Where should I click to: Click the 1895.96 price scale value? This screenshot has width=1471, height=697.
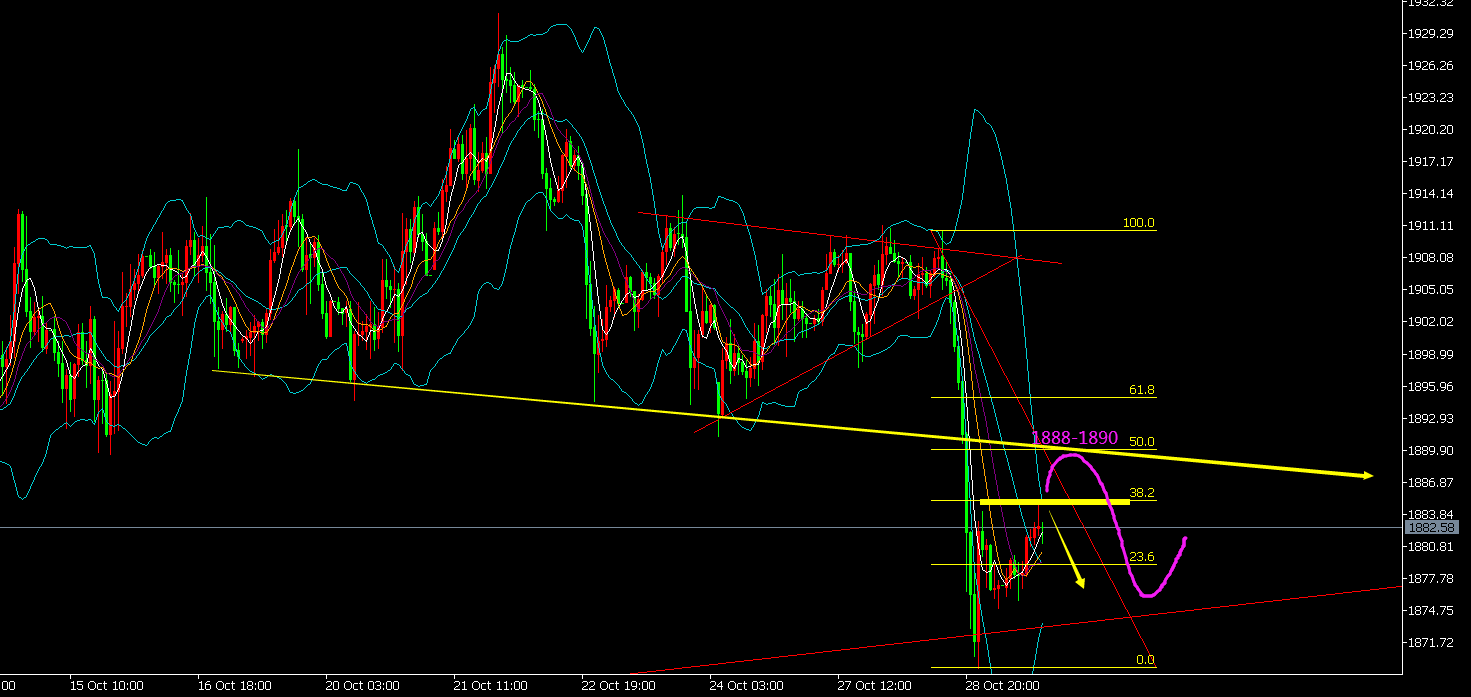click(1429, 387)
